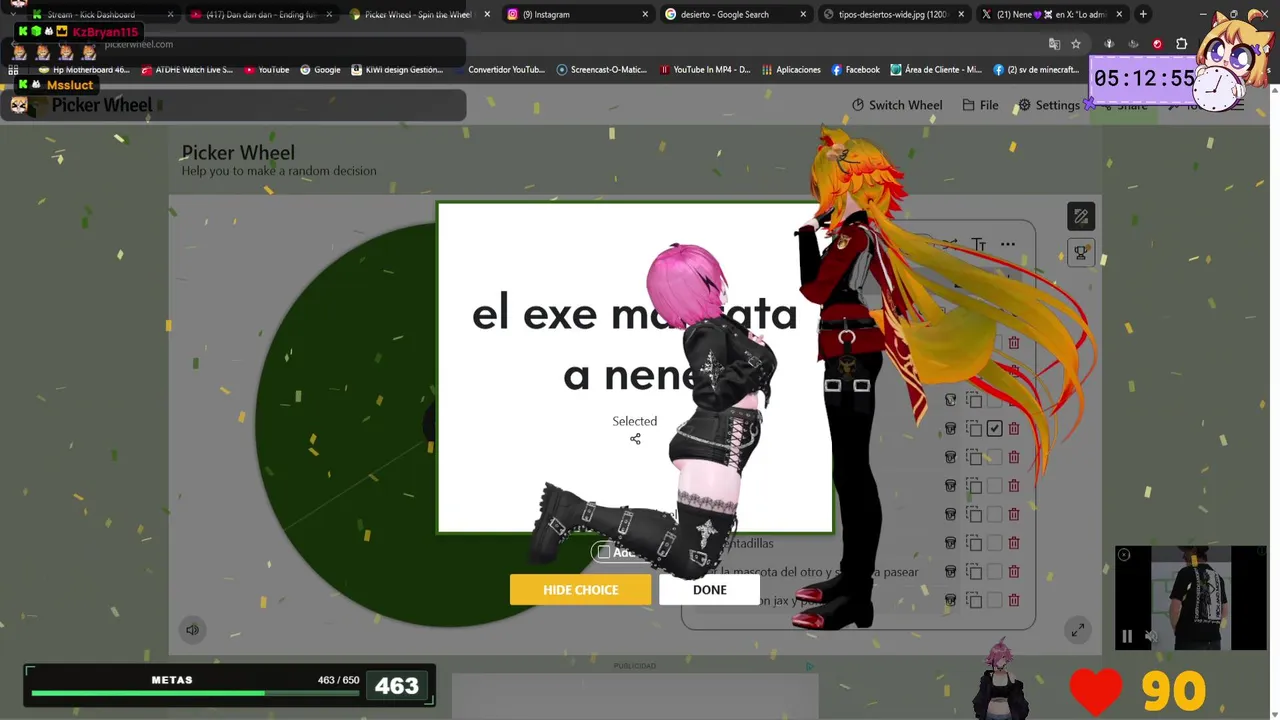Open the YouTube bookmark
The height and width of the screenshot is (720, 1280).
[x=266, y=70]
